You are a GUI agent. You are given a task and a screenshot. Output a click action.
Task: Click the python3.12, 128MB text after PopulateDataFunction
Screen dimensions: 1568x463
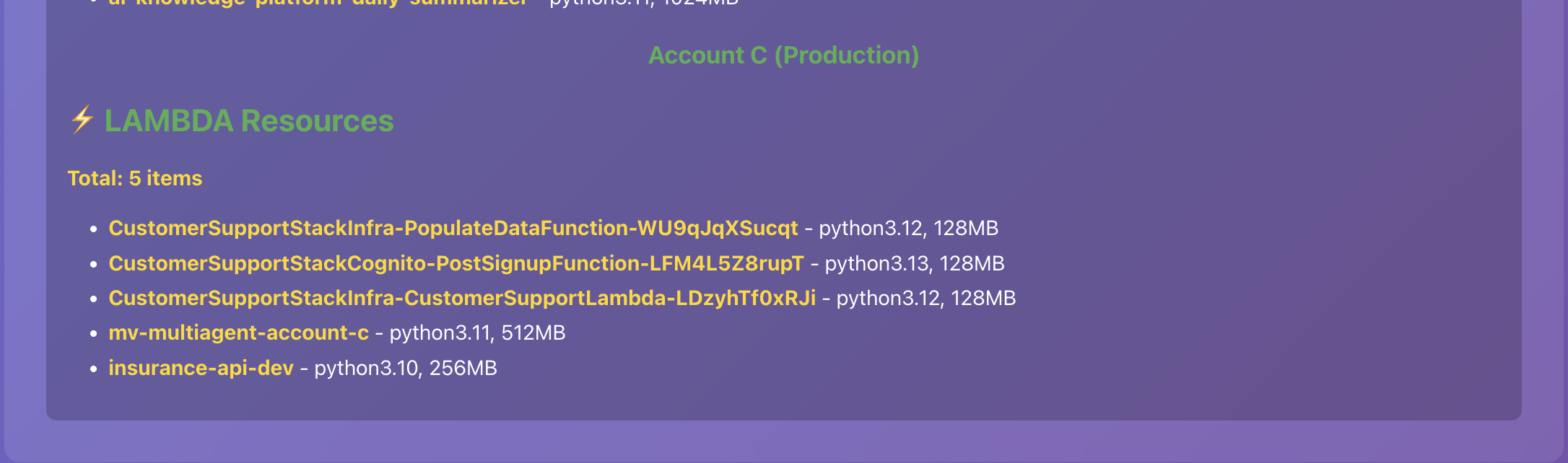point(908,229)
